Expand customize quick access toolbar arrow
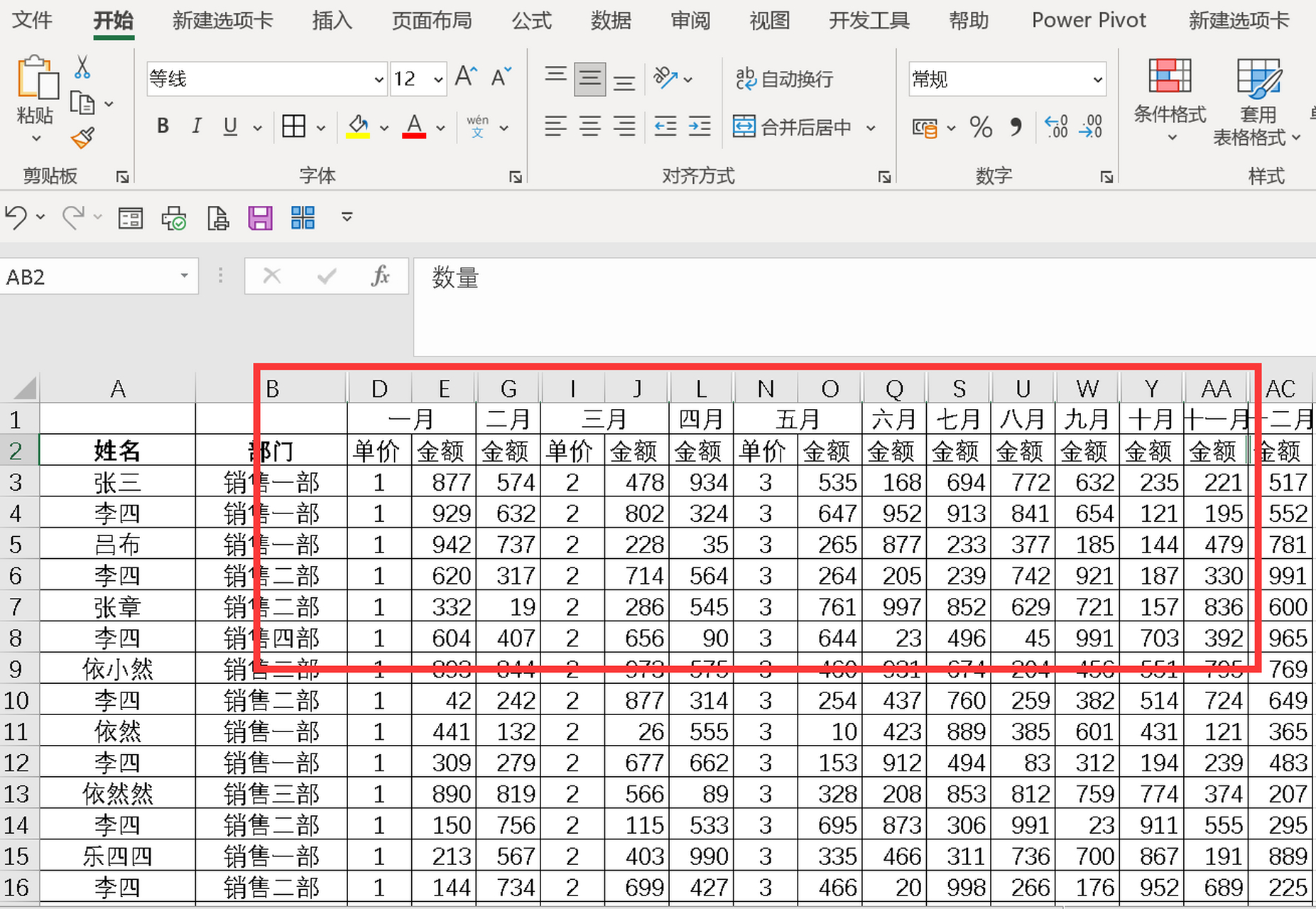Image resolution: width=1316 pixels, height=909 pixels. 347,217
